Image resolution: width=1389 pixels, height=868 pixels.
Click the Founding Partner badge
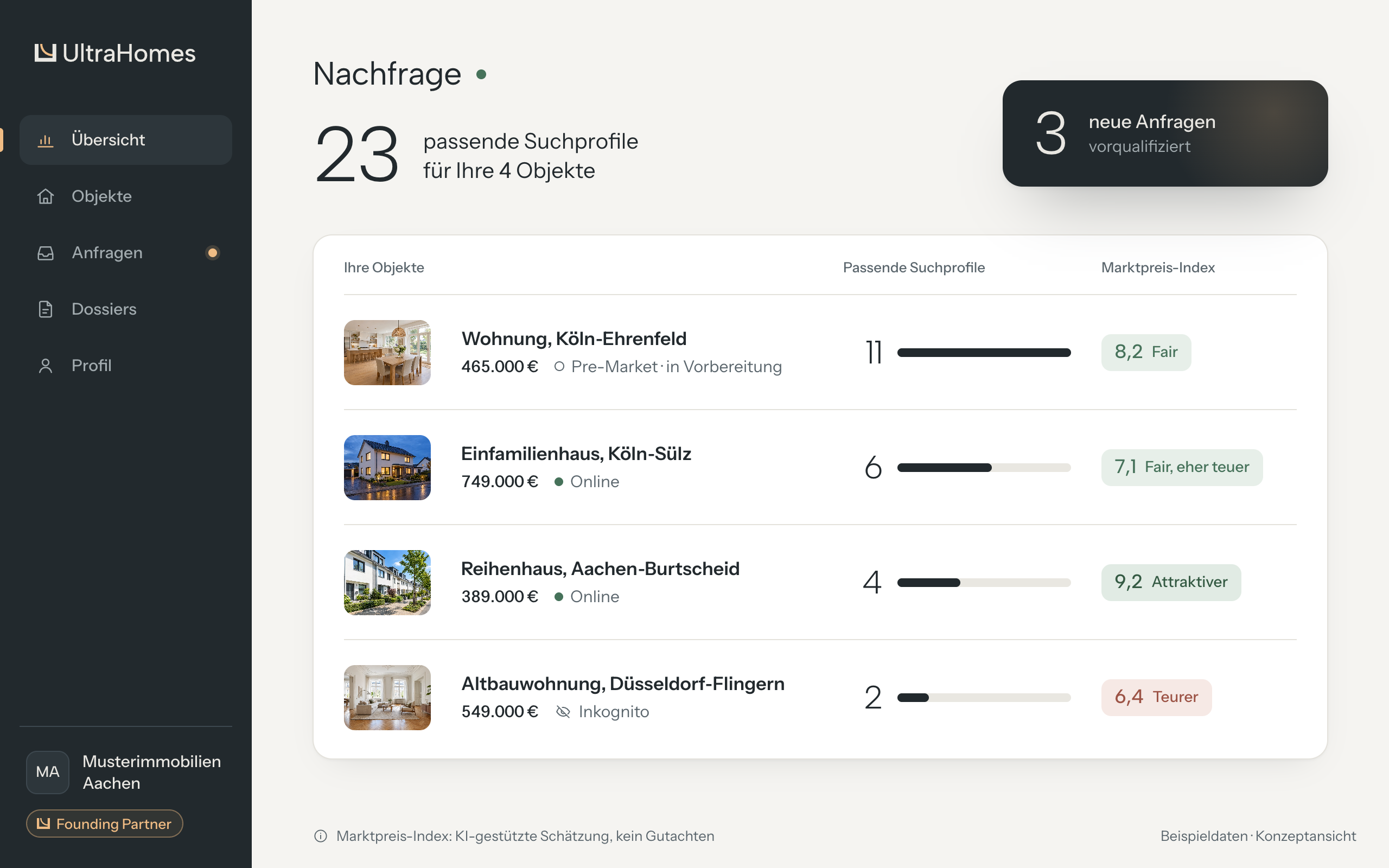[x=105, y=824]
